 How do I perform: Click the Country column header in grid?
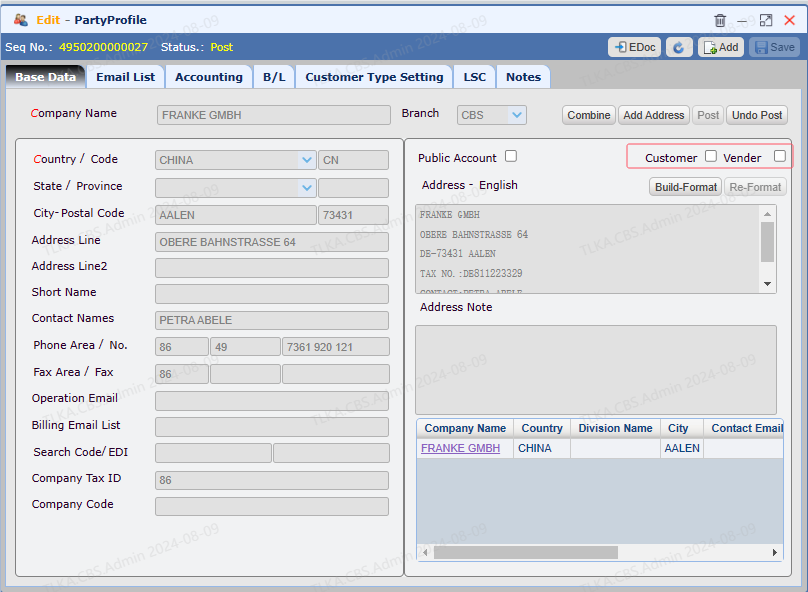coord(542,428)
